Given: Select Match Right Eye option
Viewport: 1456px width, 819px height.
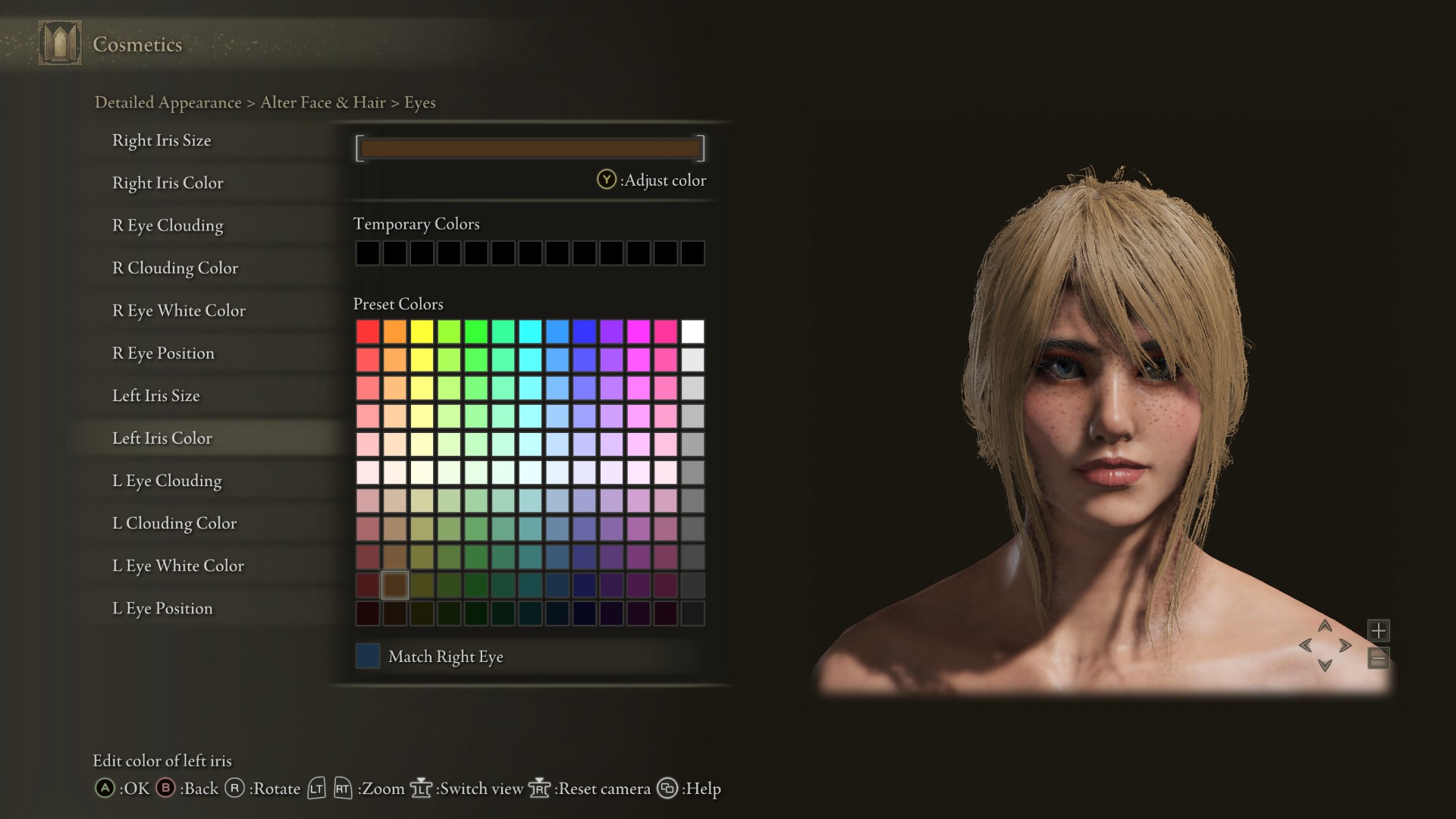Looking at the screenshot, I should pyautogui.click(x=445, y=657).
